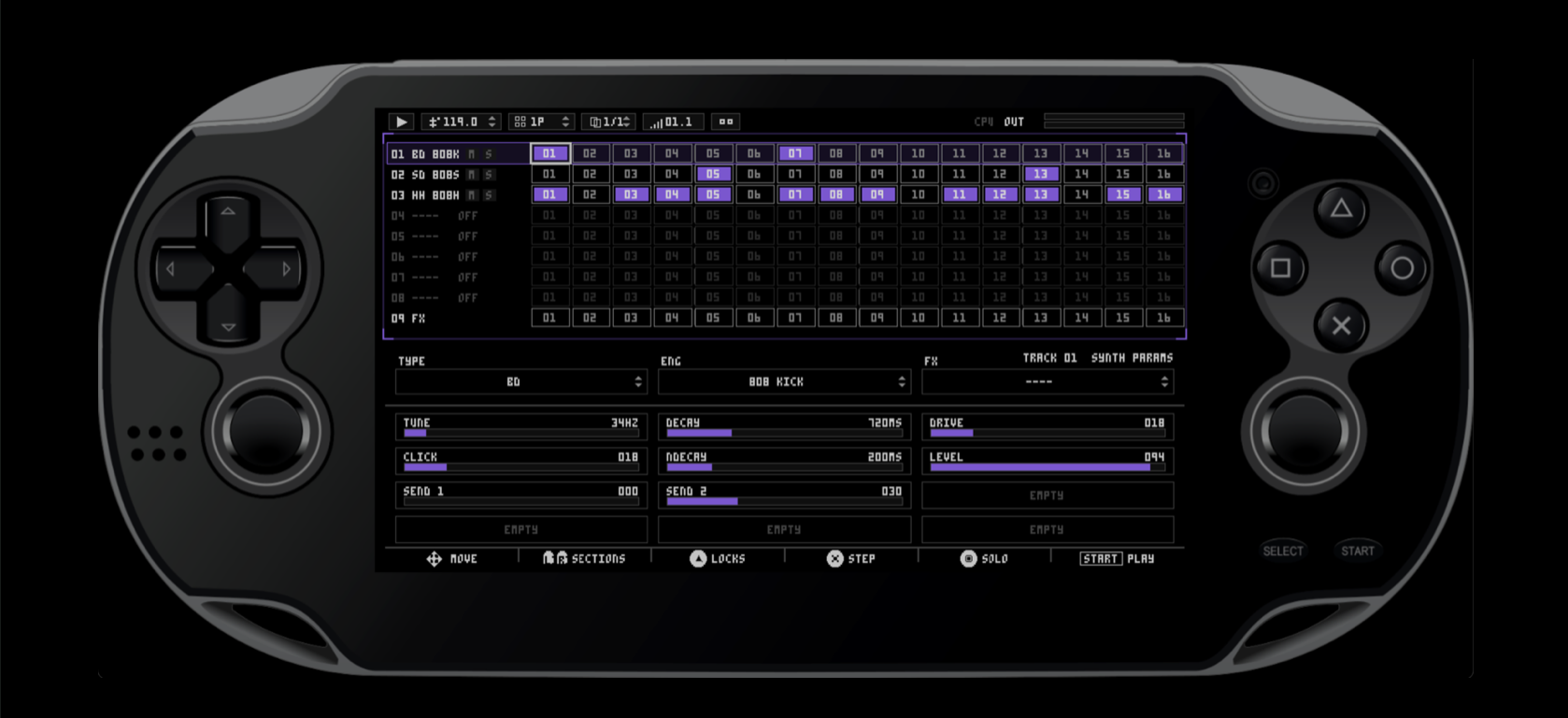Select the empty track 04 marked OFF
Screen dimensions: 1568x718
(x=458, y=215)
